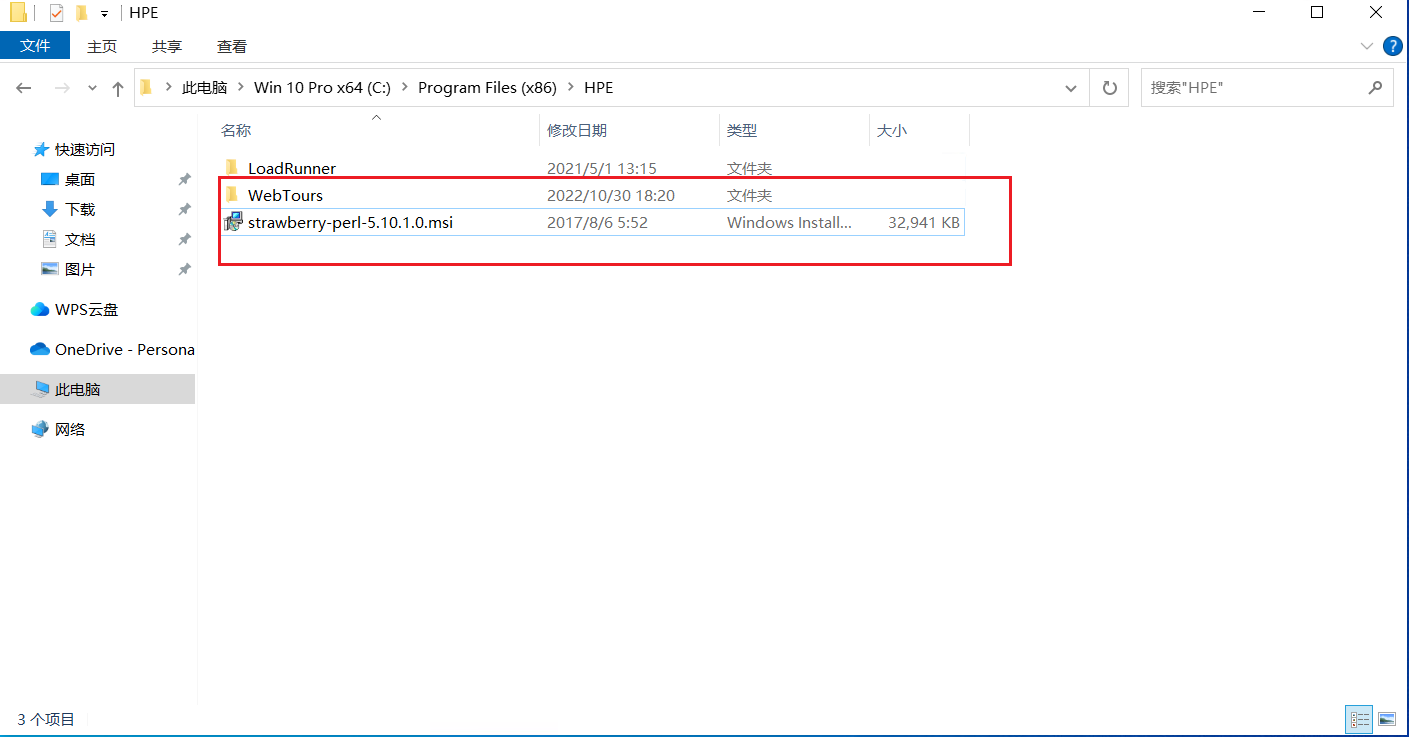1409x737 pixels.
Task: Click the folder icon in address bar
Action: click(x=146, y=88)
